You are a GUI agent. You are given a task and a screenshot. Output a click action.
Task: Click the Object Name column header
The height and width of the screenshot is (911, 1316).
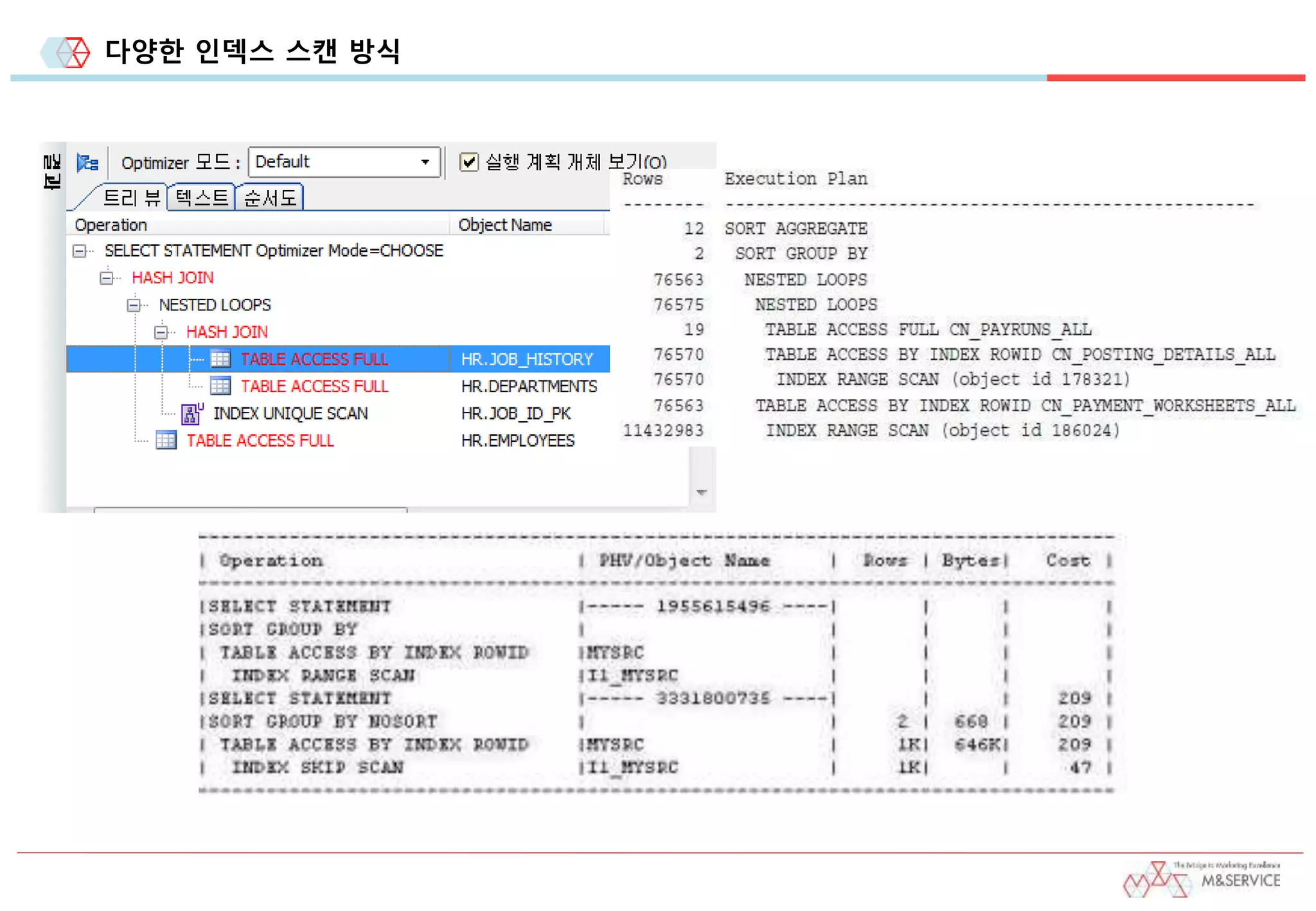(505, 225)
